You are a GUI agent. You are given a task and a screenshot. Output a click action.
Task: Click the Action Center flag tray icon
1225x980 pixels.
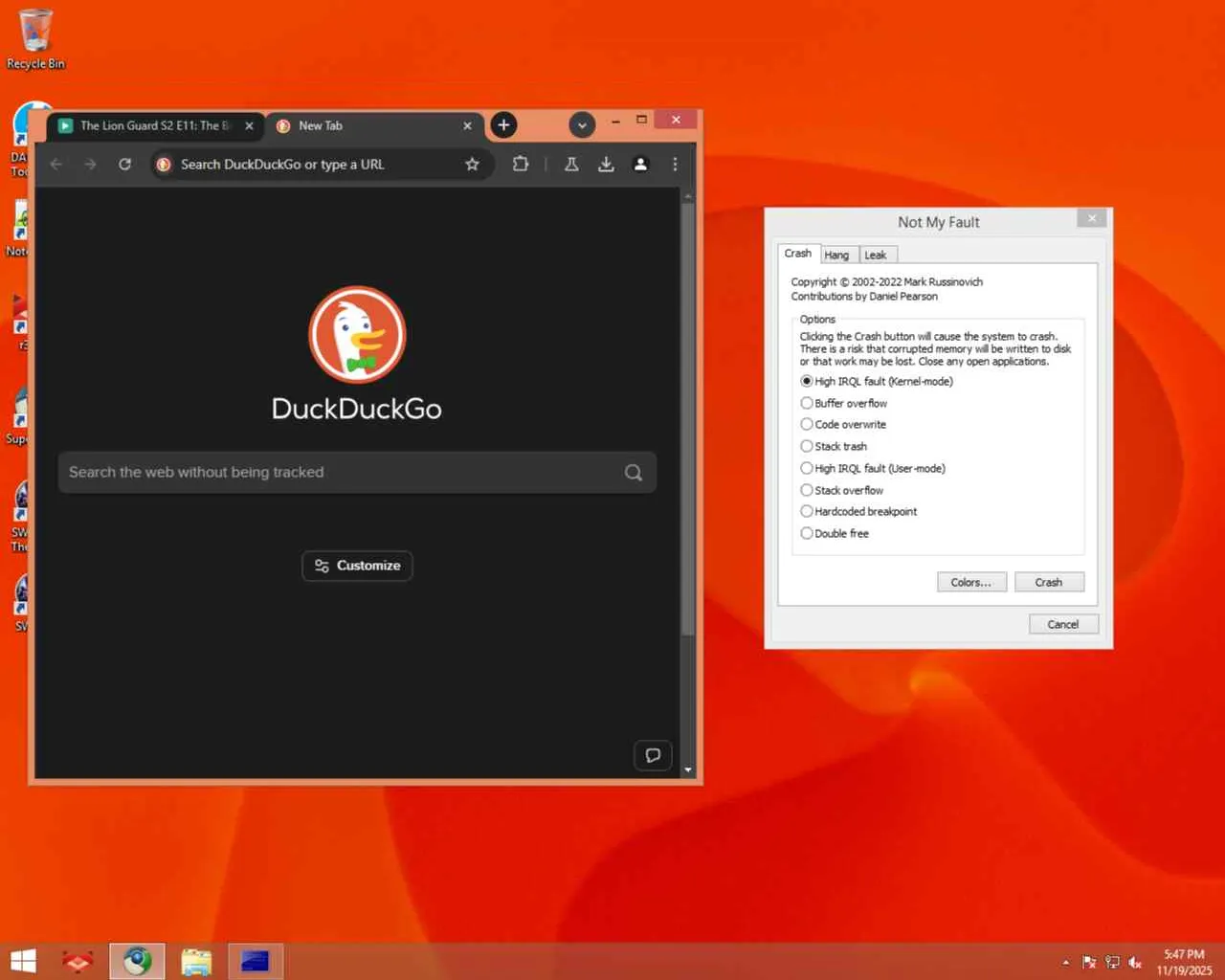click(x=1089, y=963)
